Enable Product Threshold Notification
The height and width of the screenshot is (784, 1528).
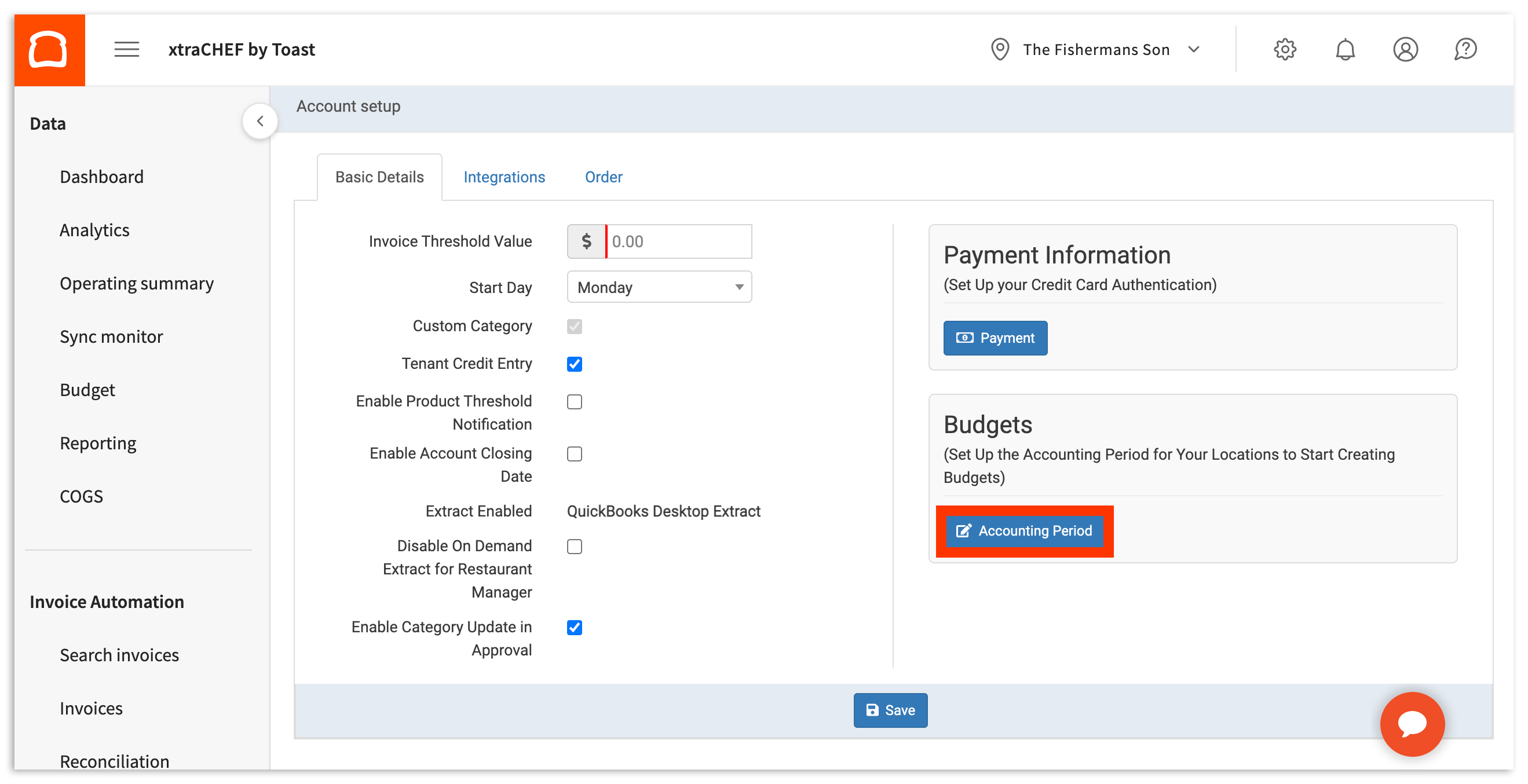coord(573,401)
